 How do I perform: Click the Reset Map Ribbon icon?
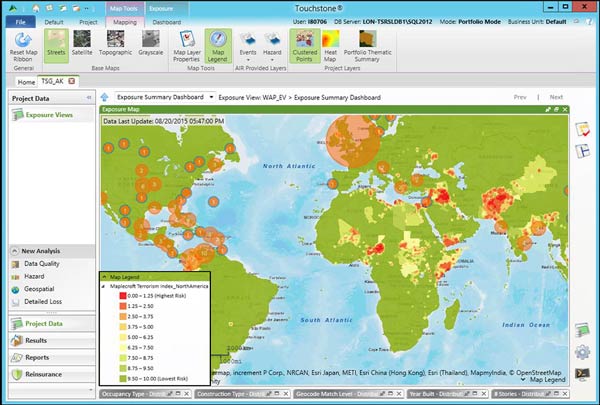[x=23, y=48]
